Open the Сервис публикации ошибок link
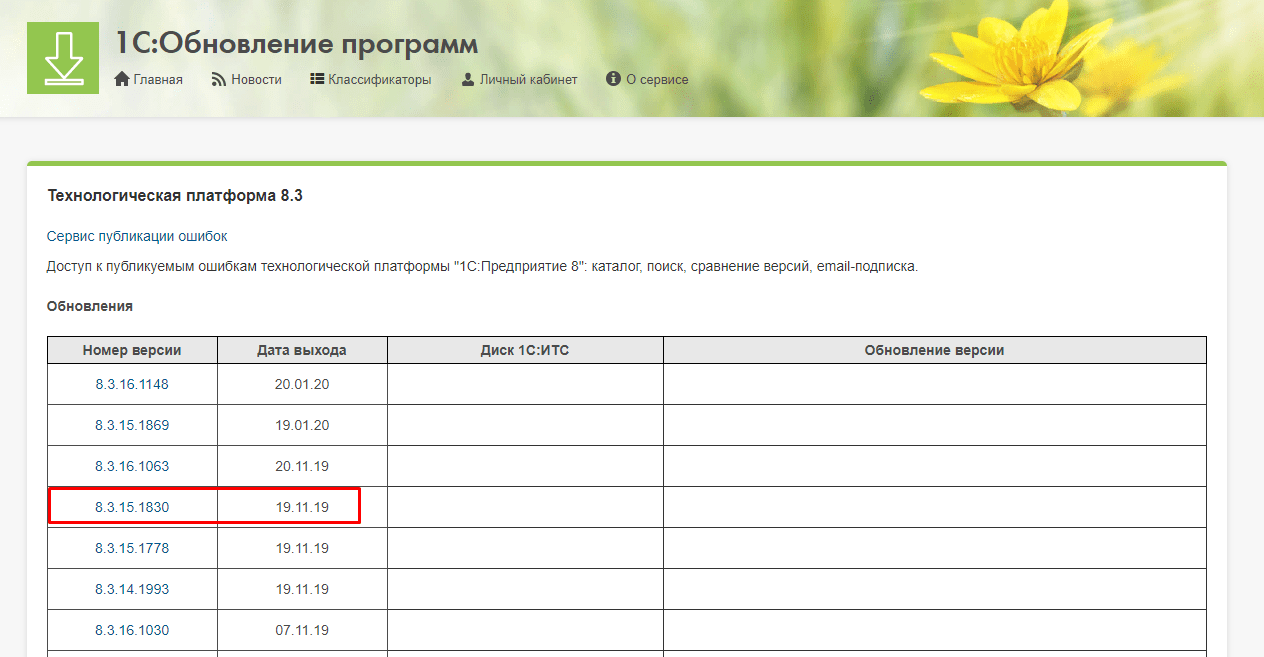This screenshot has width=1264, height=657. point(137,236)
